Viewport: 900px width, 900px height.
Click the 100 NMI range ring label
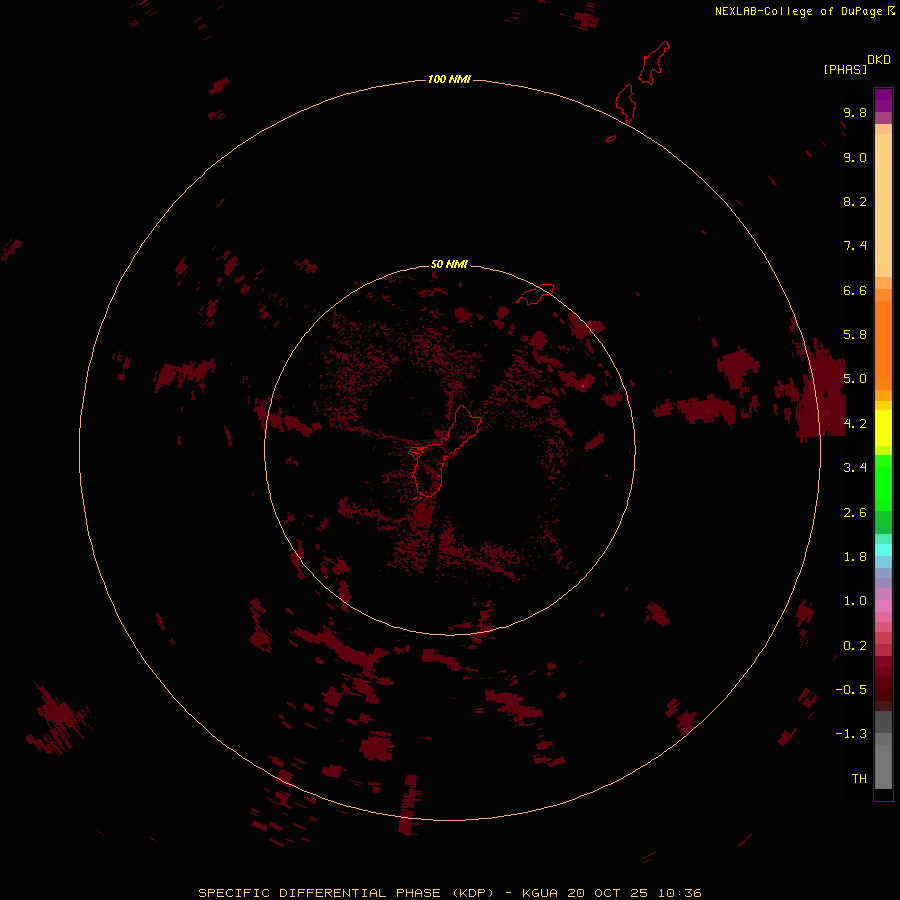point(449,79)
